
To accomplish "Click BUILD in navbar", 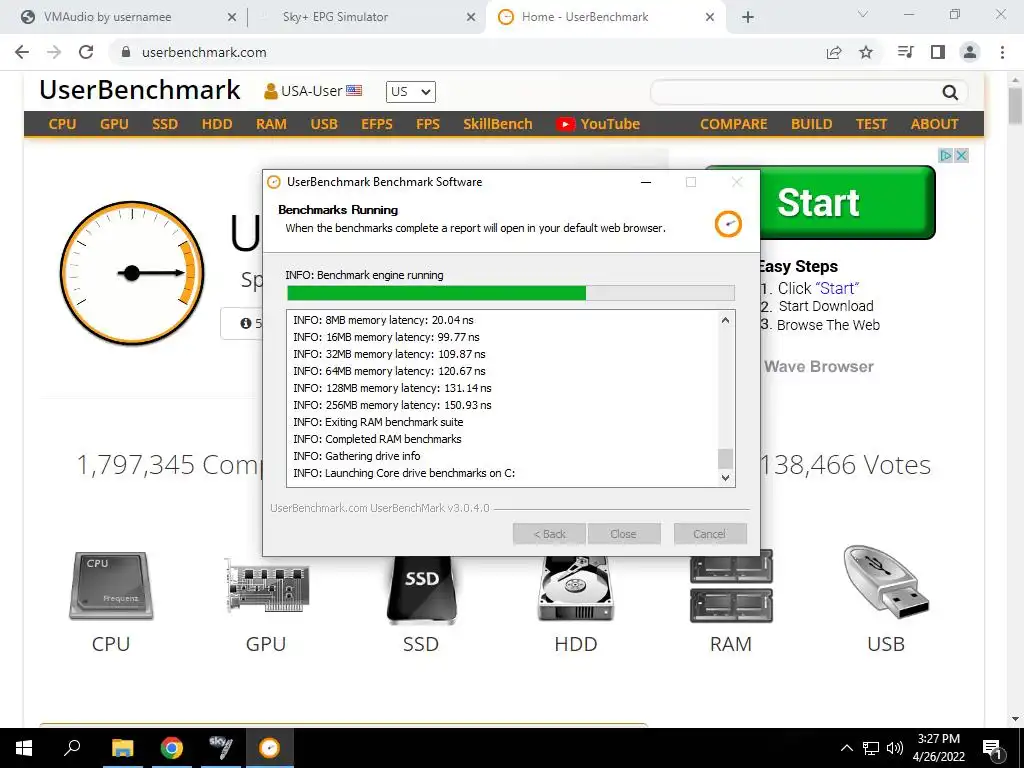I will pyautogui.click(x=811, y=124).
